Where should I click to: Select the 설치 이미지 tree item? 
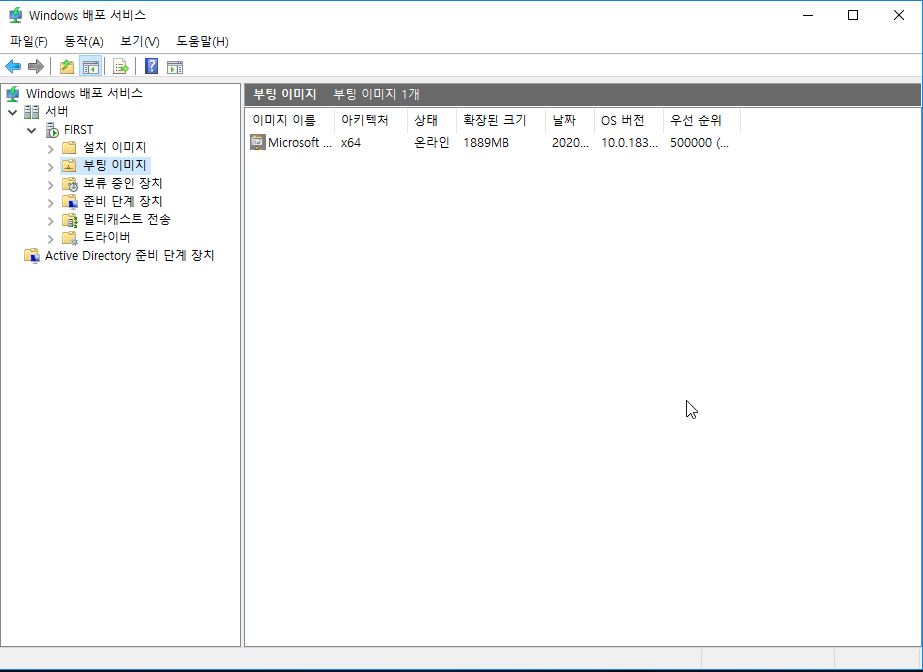(x=115, y=147)
